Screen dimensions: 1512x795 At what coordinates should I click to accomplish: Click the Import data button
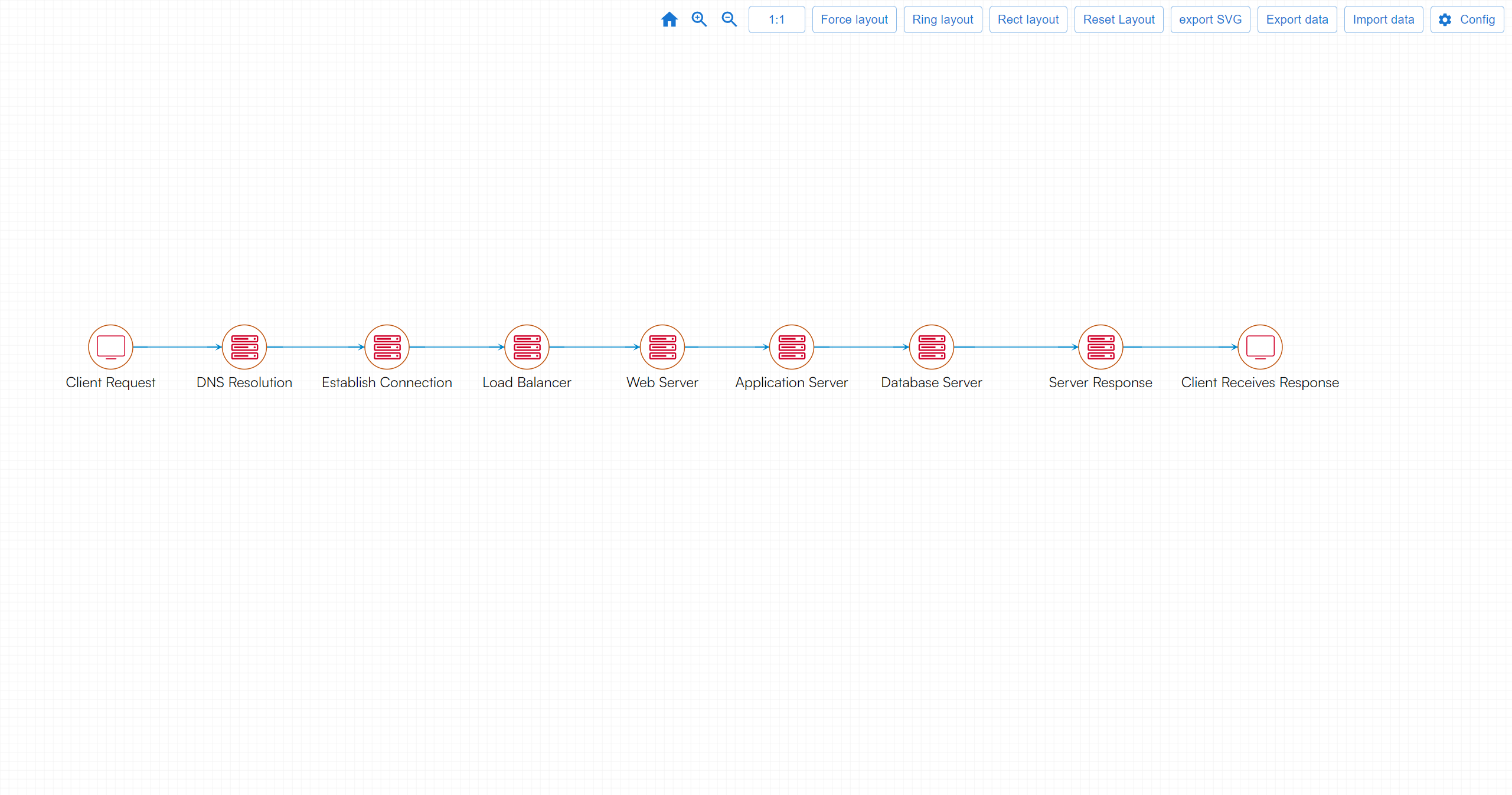(1383, 19)
